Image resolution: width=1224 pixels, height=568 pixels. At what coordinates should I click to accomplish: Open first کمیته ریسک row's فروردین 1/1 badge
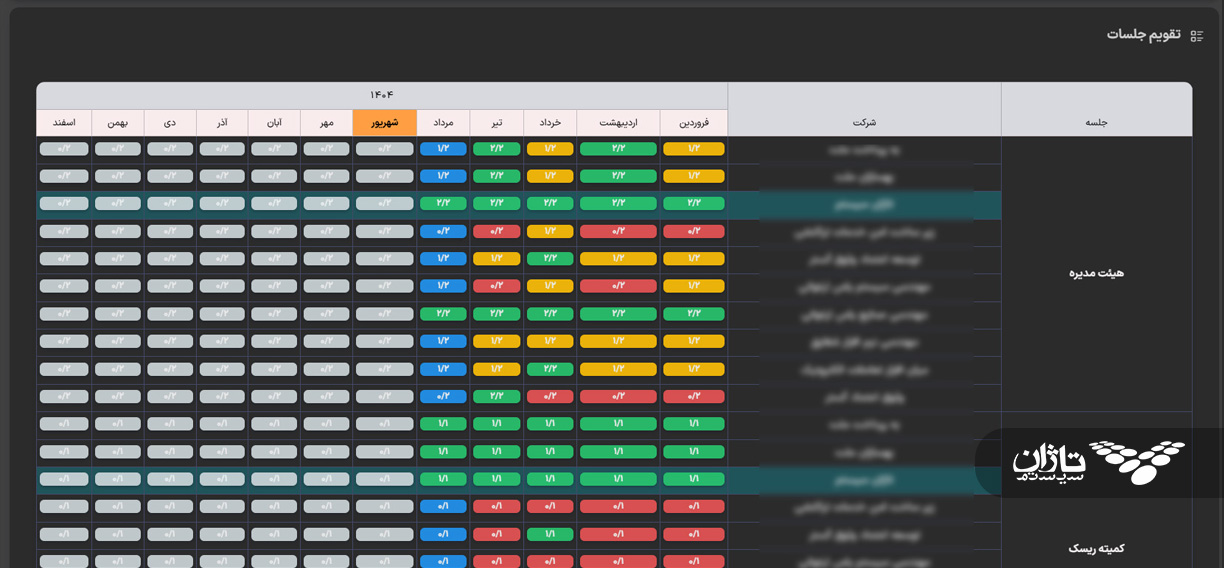coord(694,424)
